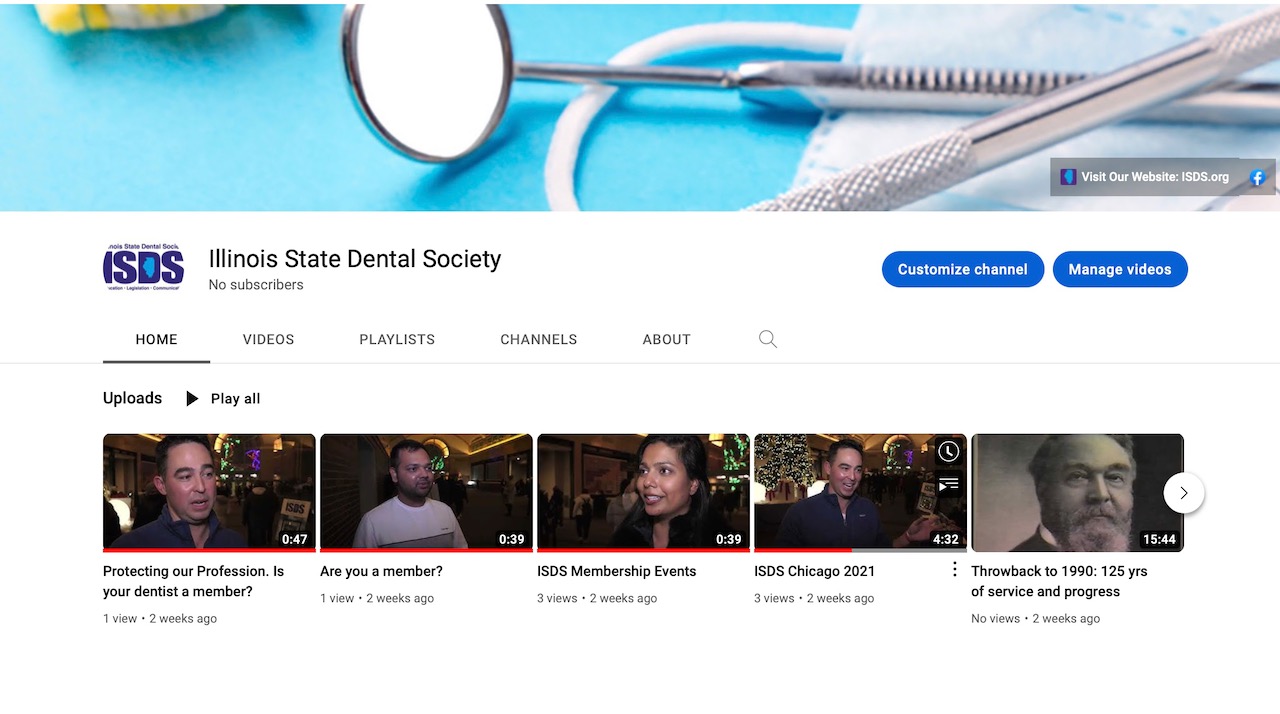Image resolution: width=1280 pixels, height=714 pixels.
Task: Open the Channels tab
Action: click(x=539, y=339)
